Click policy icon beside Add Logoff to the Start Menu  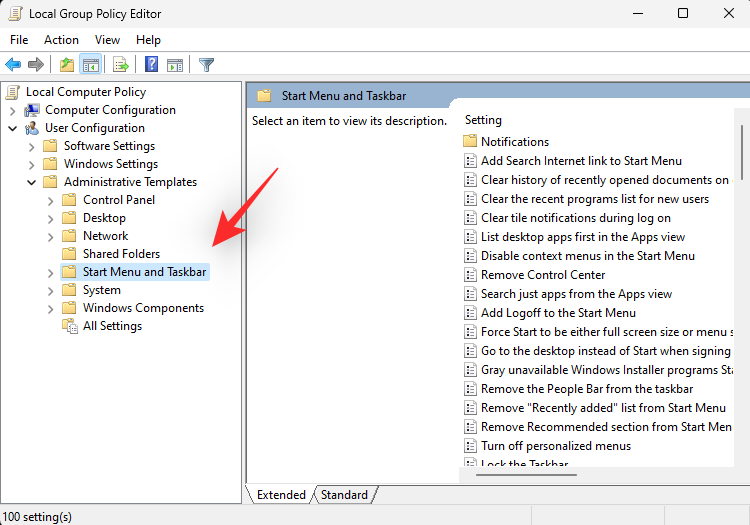point(471,313)
